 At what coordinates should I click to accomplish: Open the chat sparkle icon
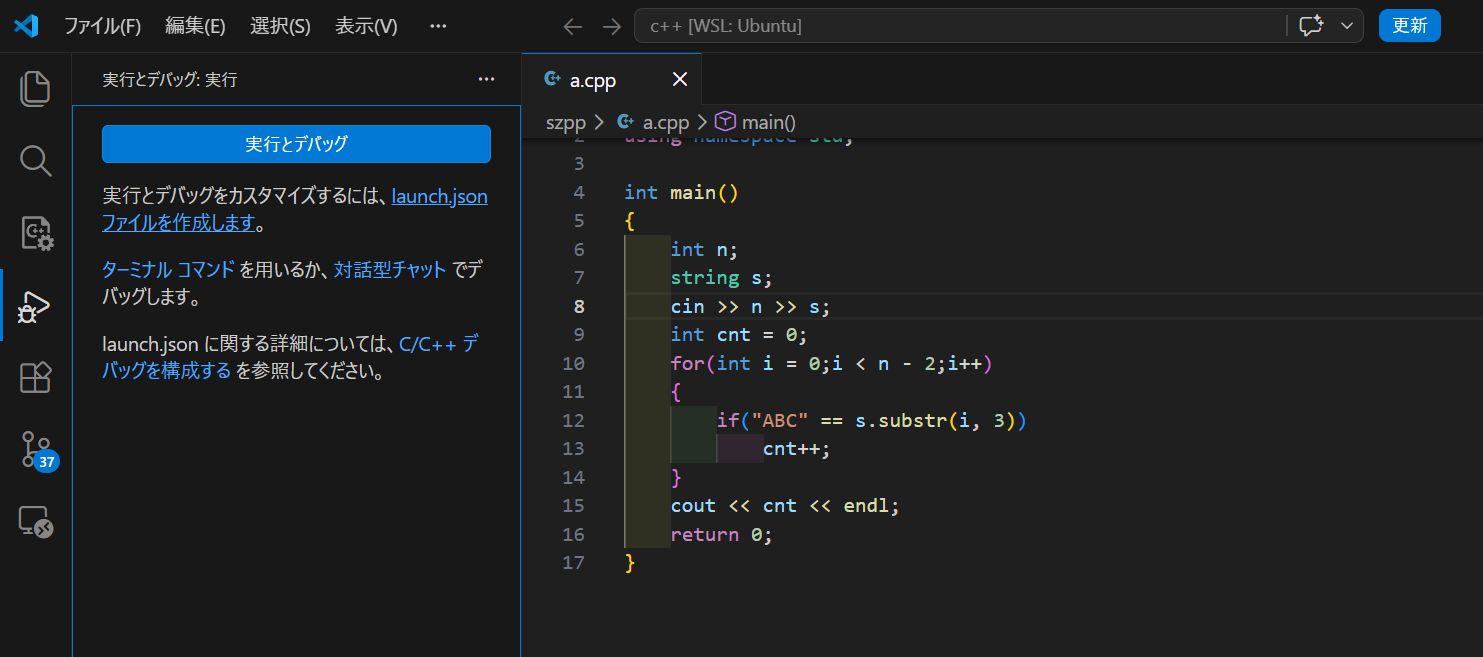click(x=1311, y=26)
